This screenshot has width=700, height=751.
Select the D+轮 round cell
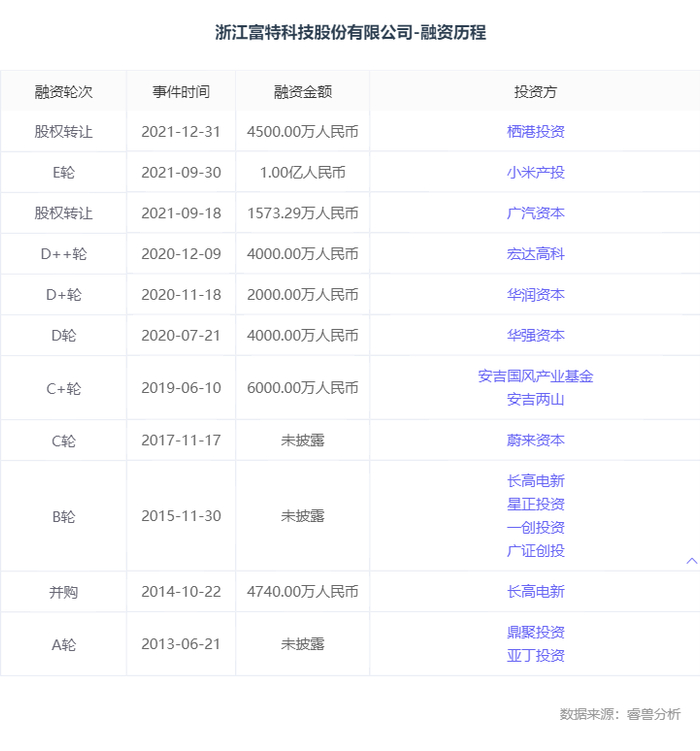click(63, 295)
